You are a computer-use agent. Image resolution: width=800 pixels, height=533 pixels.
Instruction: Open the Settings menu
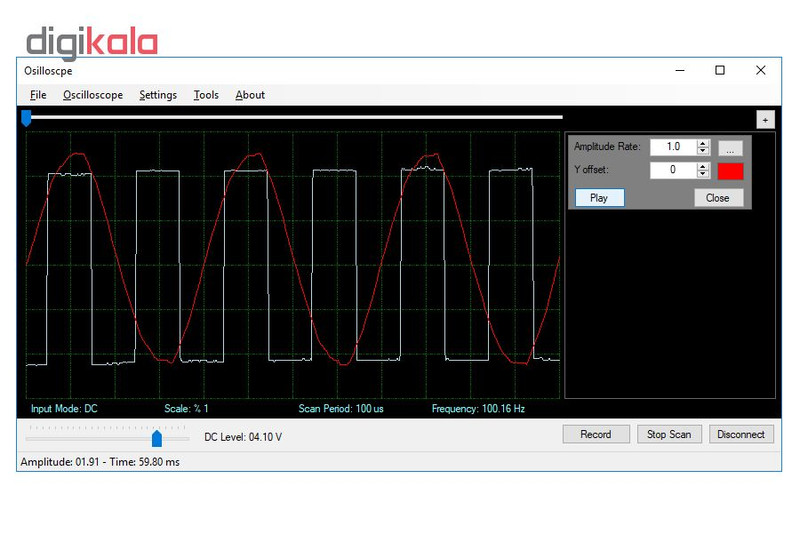point(158,95)
